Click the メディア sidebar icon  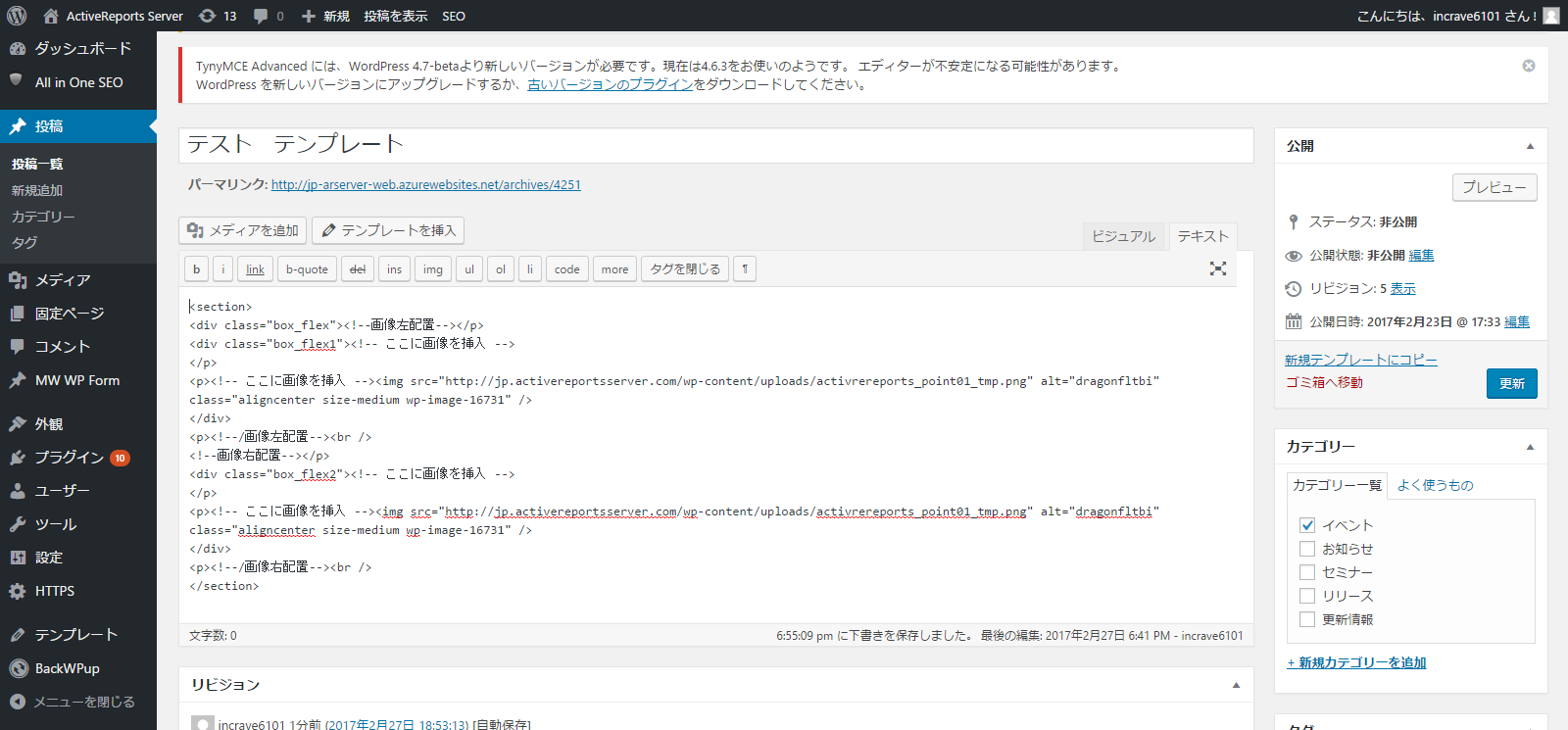coord(18,280)
